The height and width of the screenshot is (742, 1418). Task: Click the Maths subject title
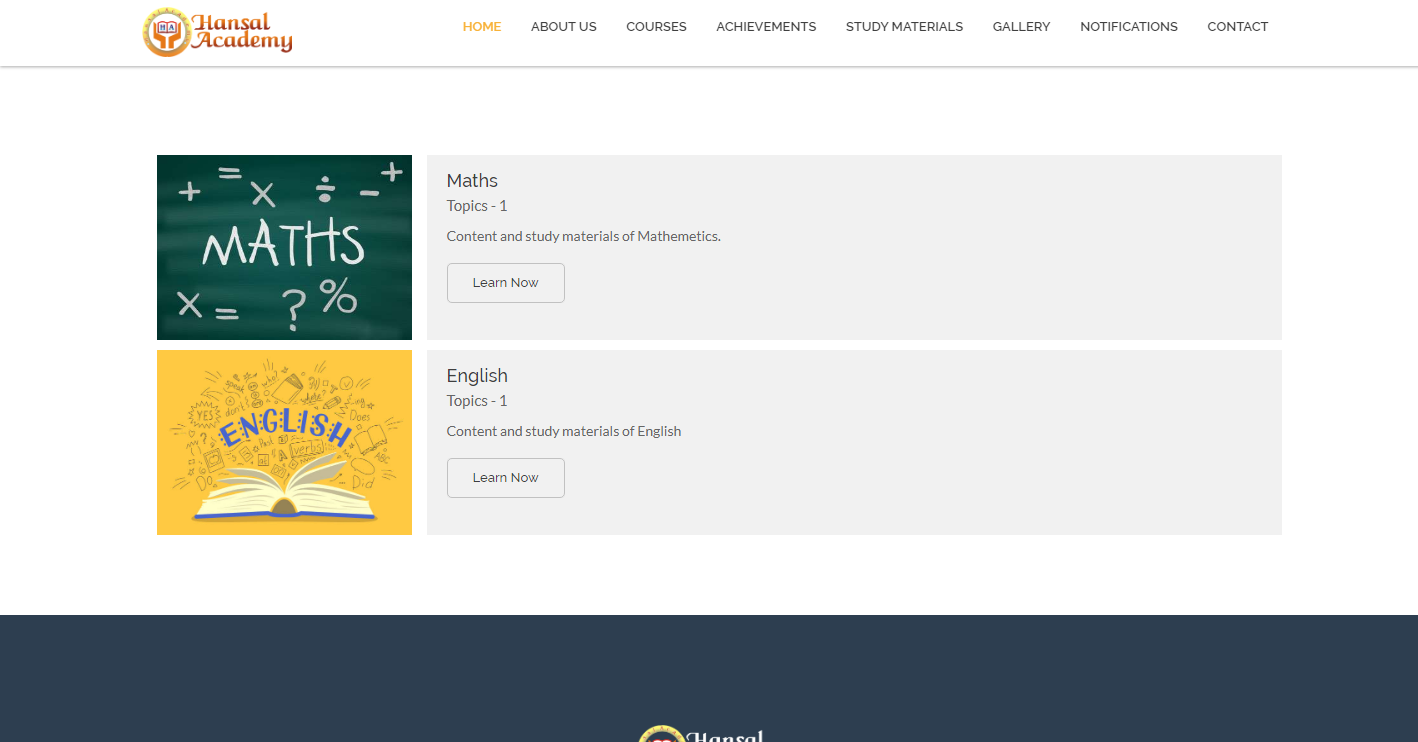[472, 181]
